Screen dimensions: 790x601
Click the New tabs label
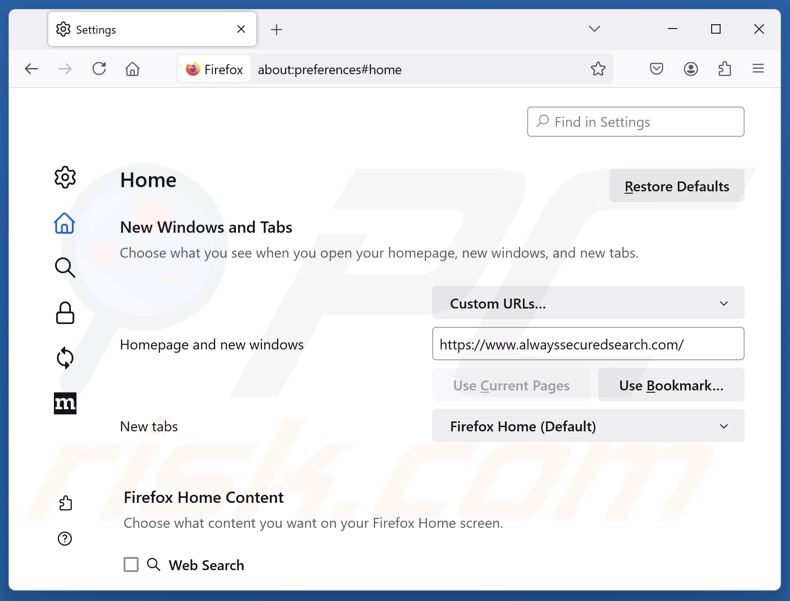[x=149, y=427]
